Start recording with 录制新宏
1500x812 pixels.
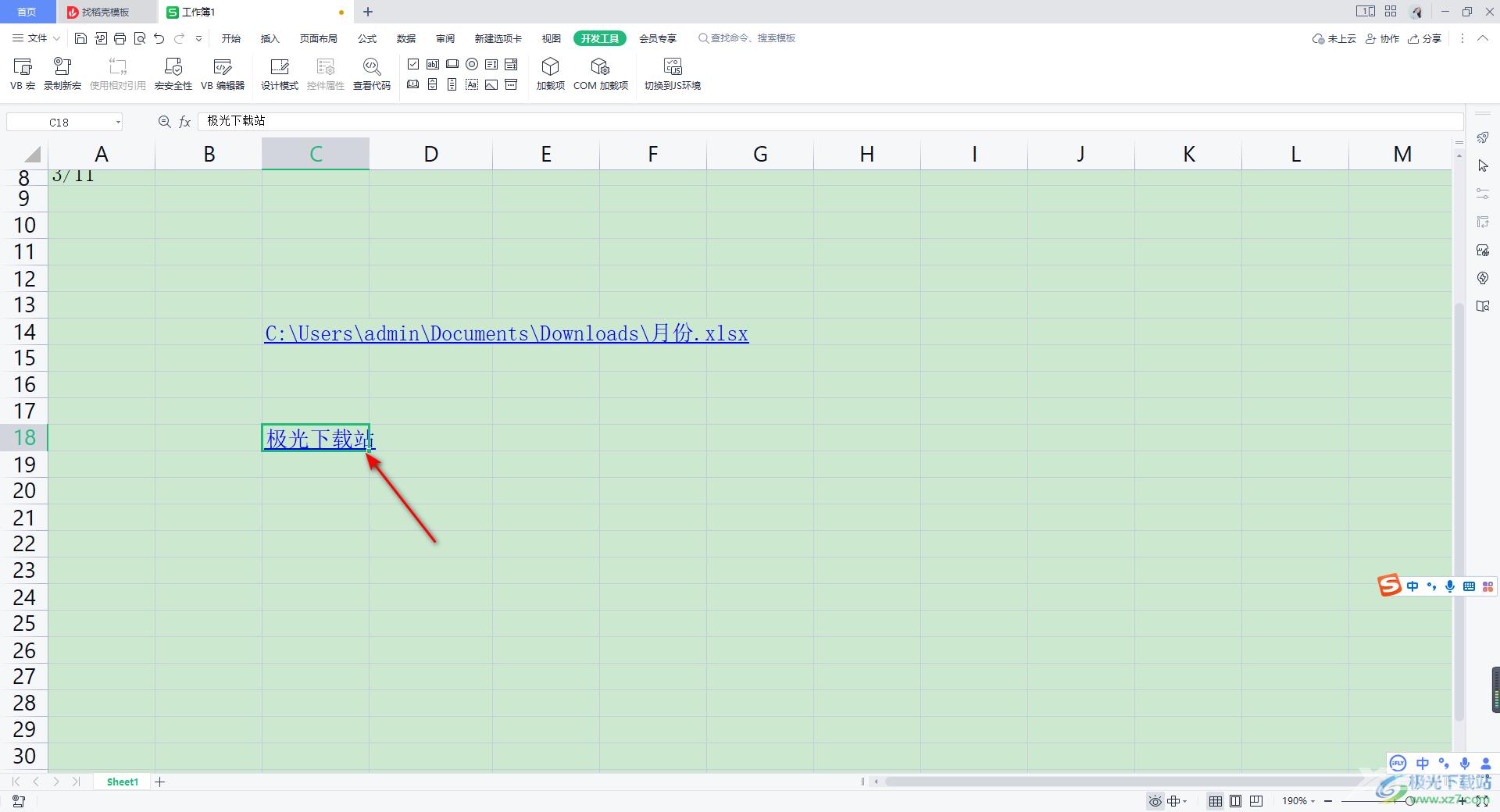62,74
